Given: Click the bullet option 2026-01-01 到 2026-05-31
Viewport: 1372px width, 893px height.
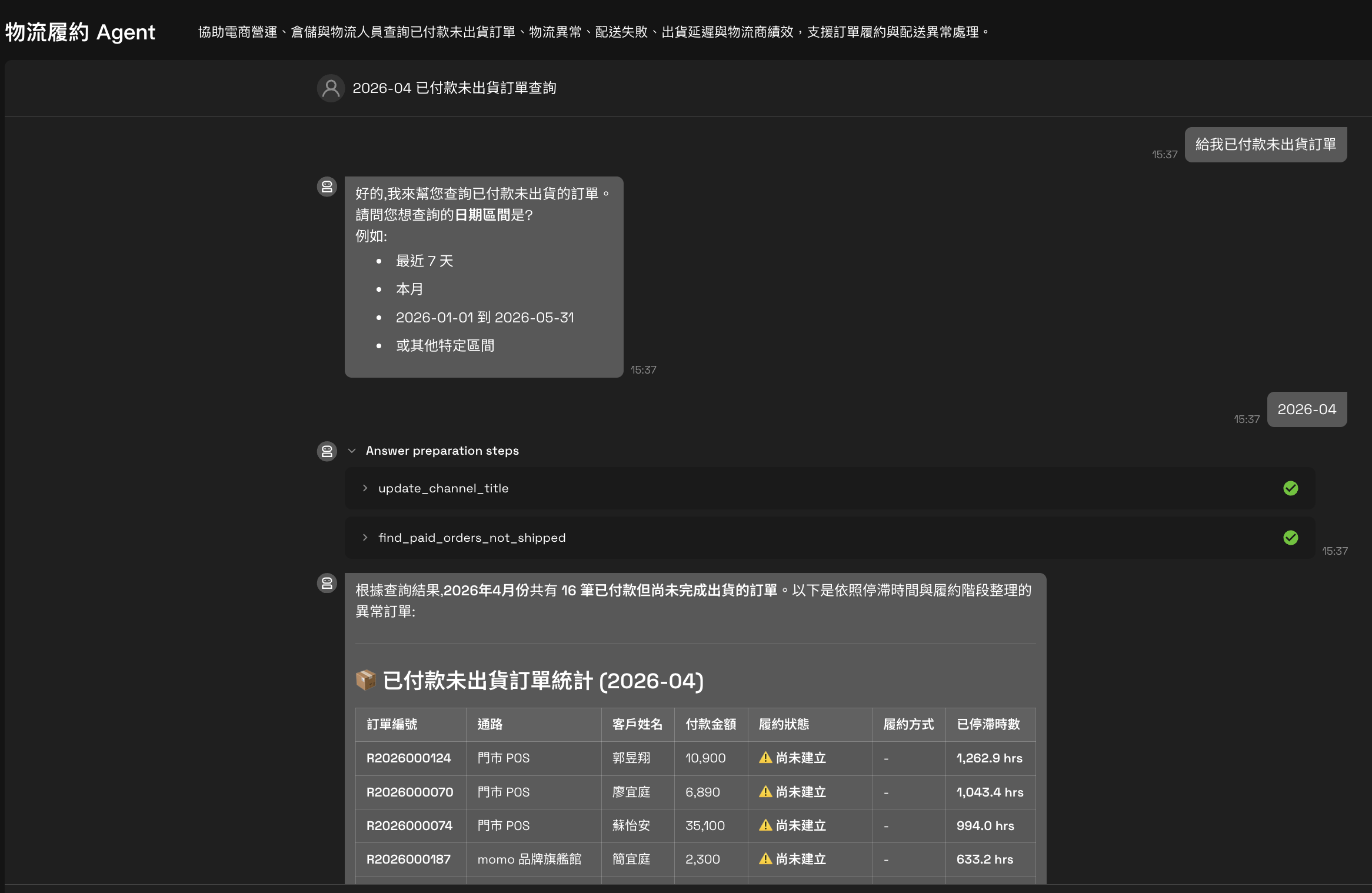Looking at the screenshot, I should pyautogui.click(x=485, y=317).
